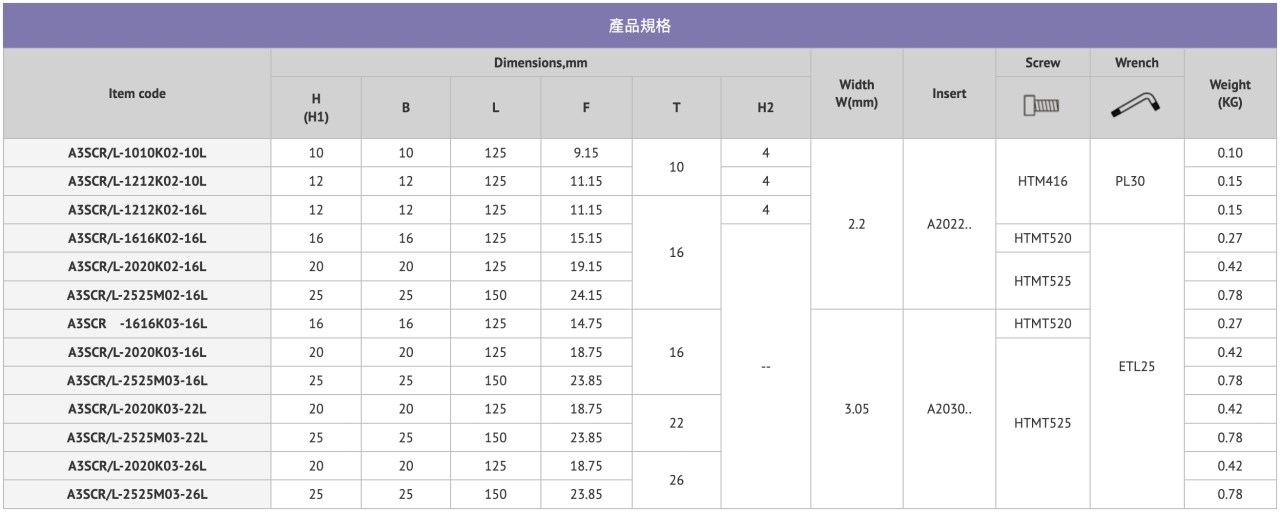This screenshot has height=513, width=1280.
Task: Click the PL30 wrench cell
Action: point(1136,181)
